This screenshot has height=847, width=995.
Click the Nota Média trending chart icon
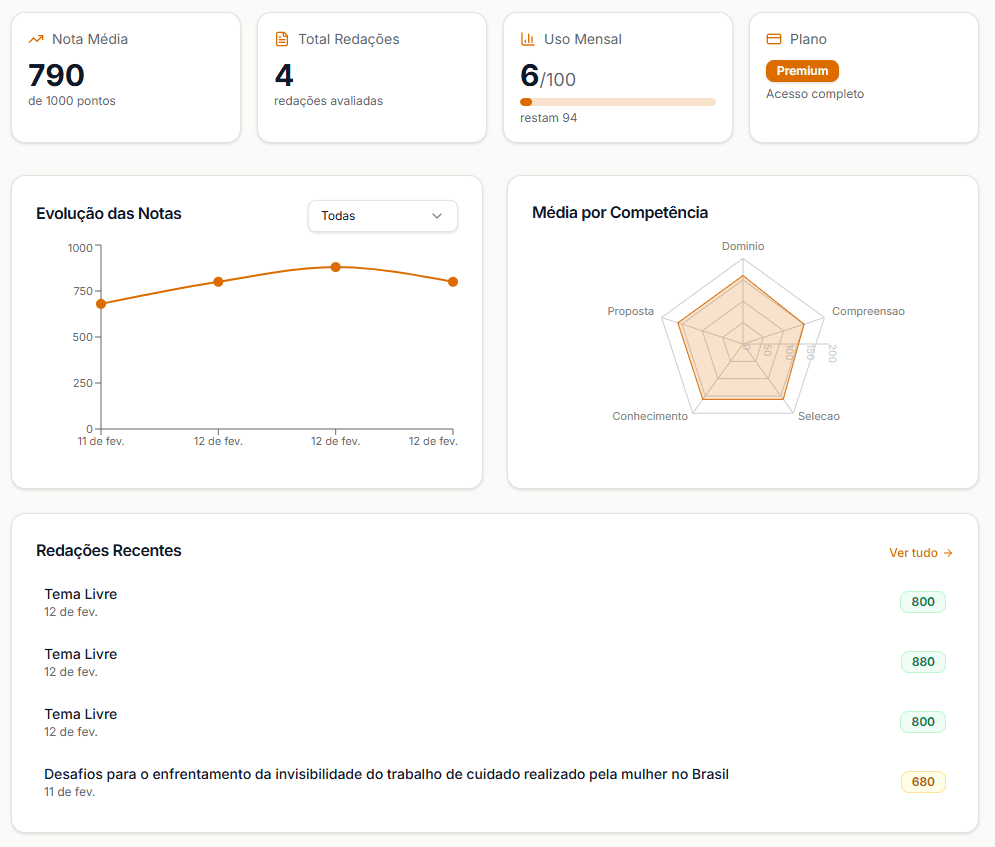[37, 38]
